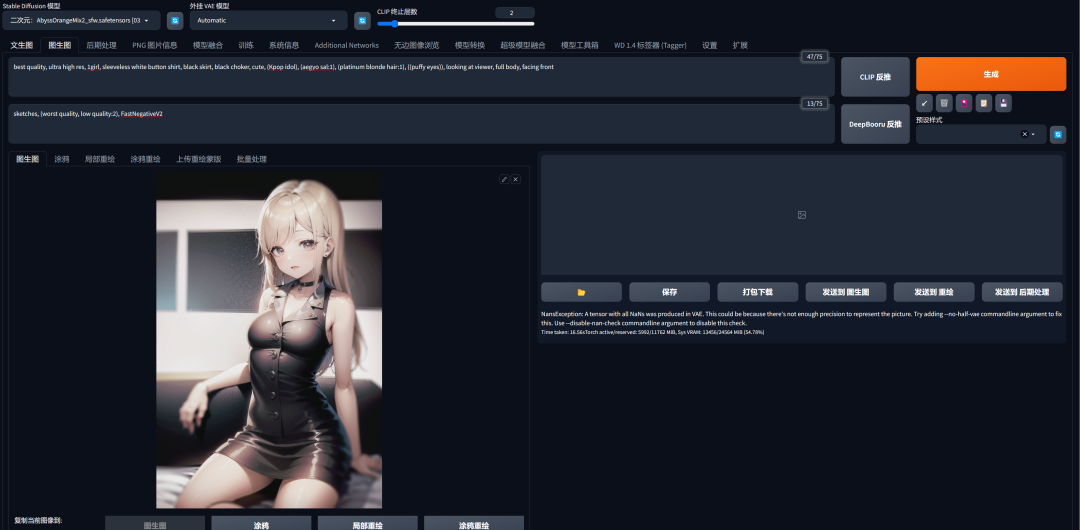Go to the 模型融合 tab
The width and height of the screenshot is (1080, 530).
point(208,45)
